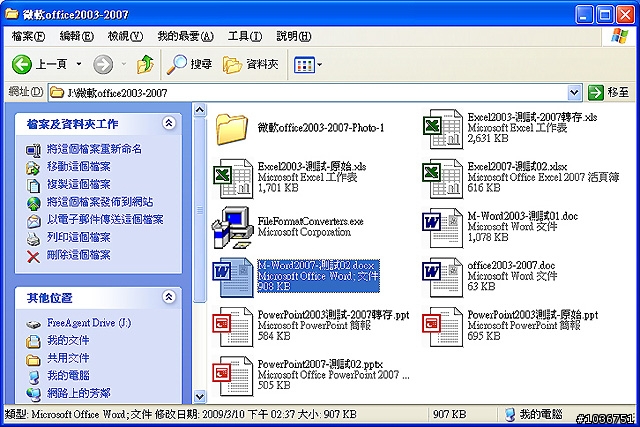This screenshot has height=427, width=640.
Task: Expand the address bar dropdown list
Action: click(x=574, y=93)
